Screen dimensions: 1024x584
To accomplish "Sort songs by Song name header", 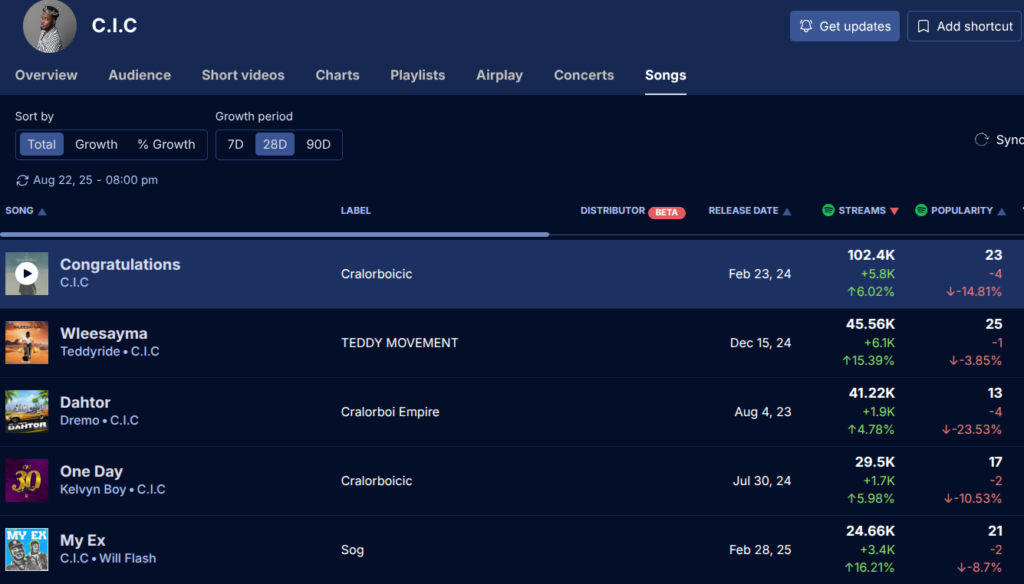I will point(26,211).
